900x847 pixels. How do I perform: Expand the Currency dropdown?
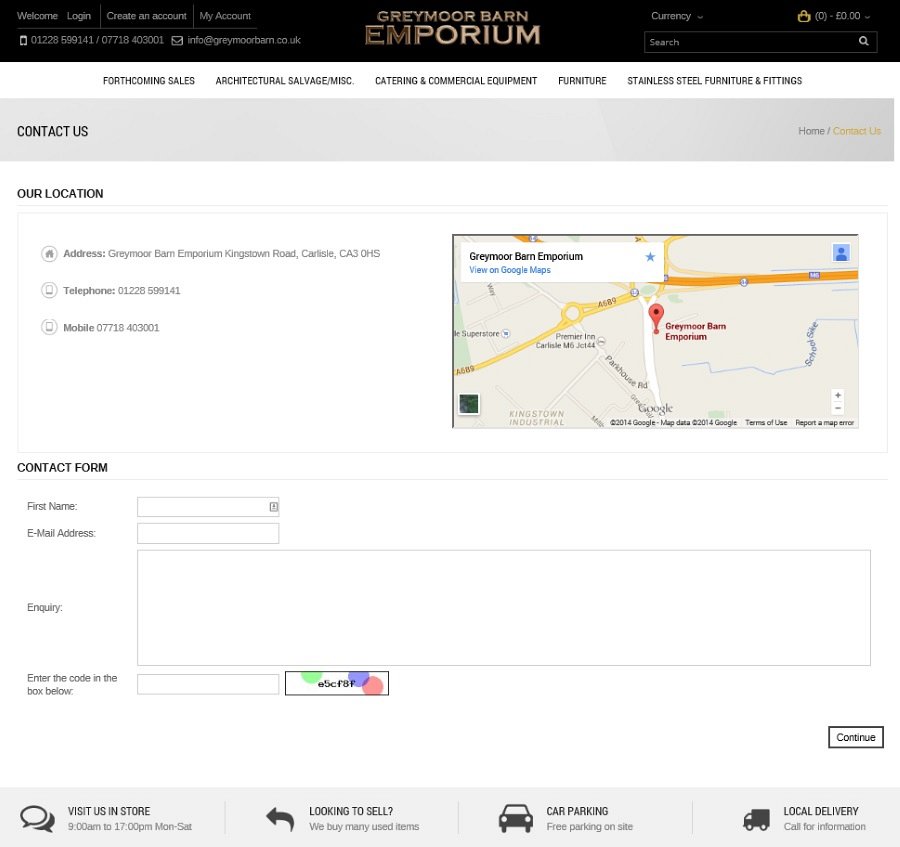point(676,16)
